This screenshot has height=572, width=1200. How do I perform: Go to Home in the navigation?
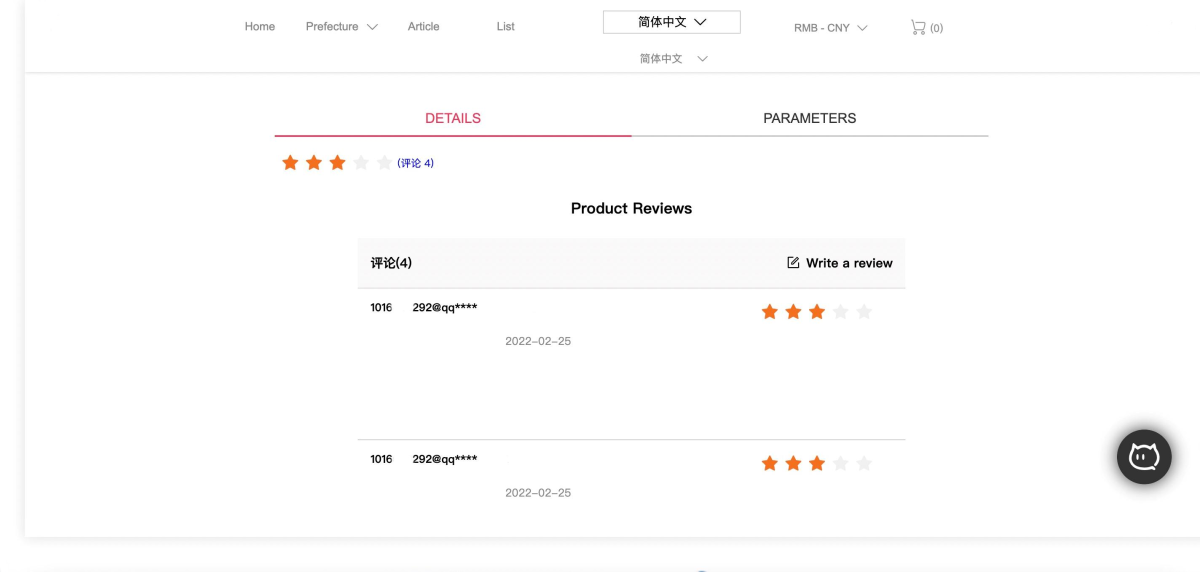click(x=260, y=27)
